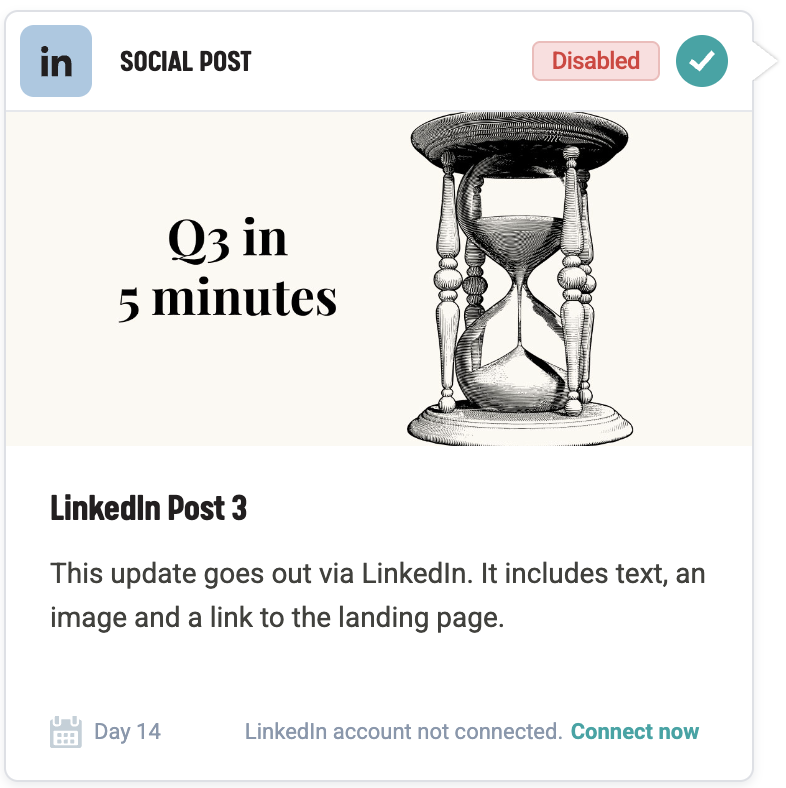
Task: Open the LinkedIn Post 3 title
Action: [148, 508]
